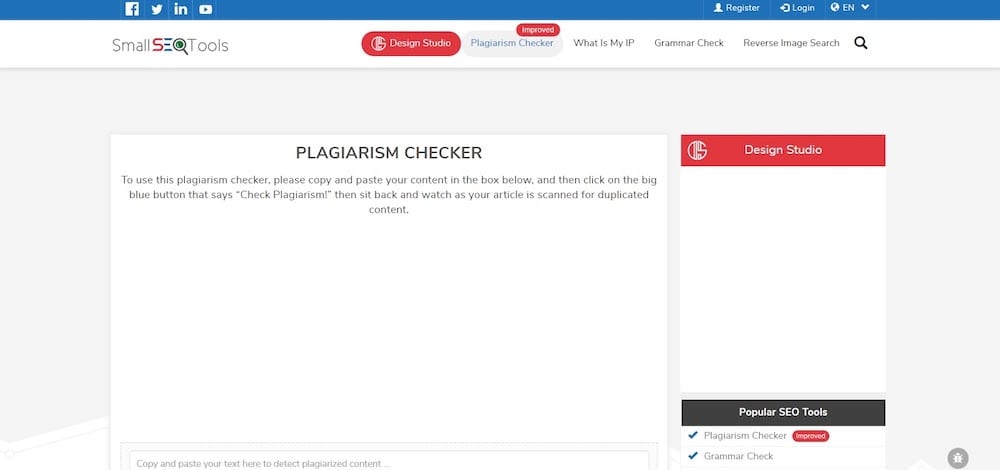Viewport: 1000px width, 470px height.
Task: Click the paste-your-text input box
Action: 389,461
